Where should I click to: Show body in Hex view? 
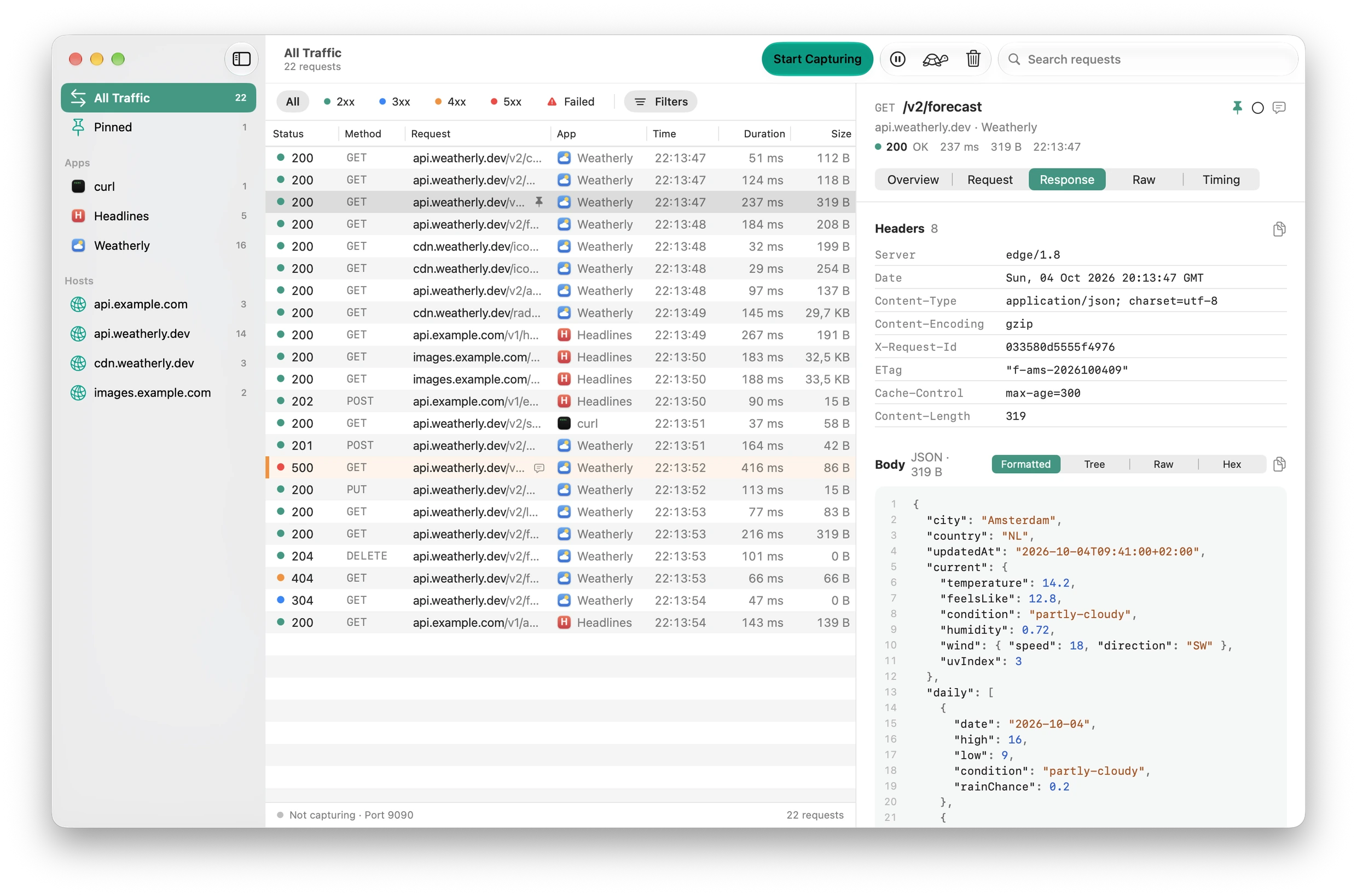click(x=1231, y=464)
